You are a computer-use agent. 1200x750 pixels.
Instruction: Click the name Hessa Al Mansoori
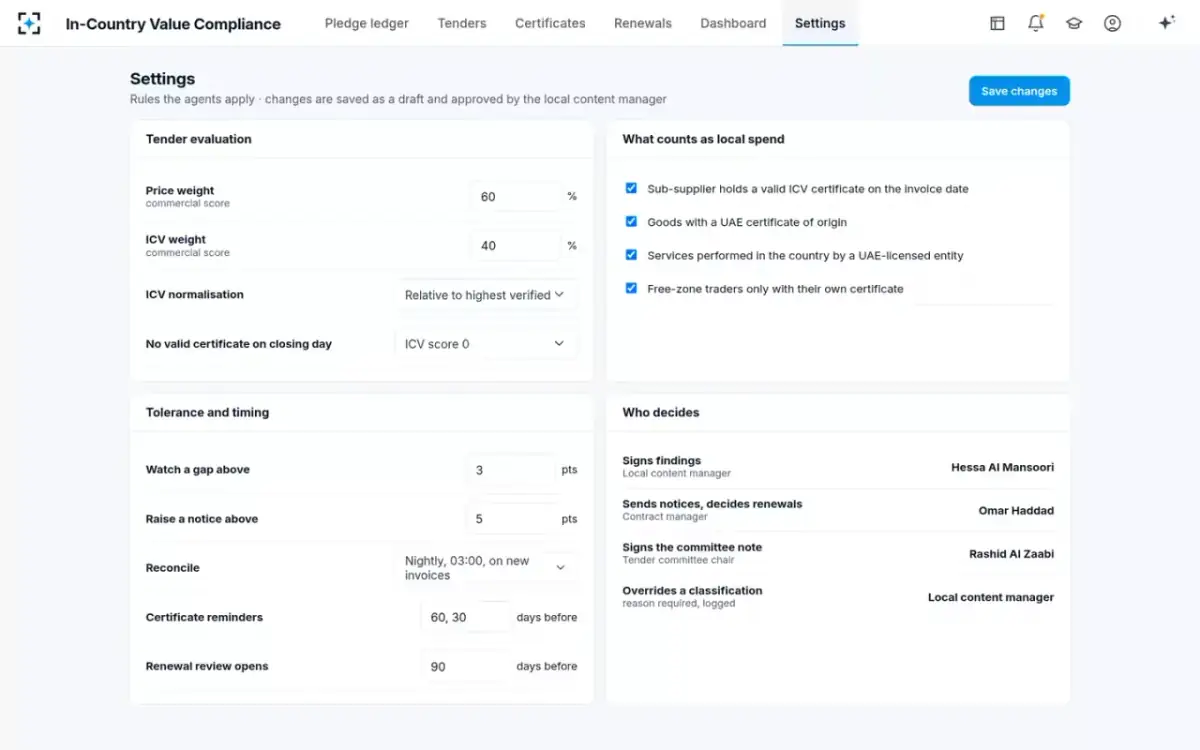(1002, 467)
